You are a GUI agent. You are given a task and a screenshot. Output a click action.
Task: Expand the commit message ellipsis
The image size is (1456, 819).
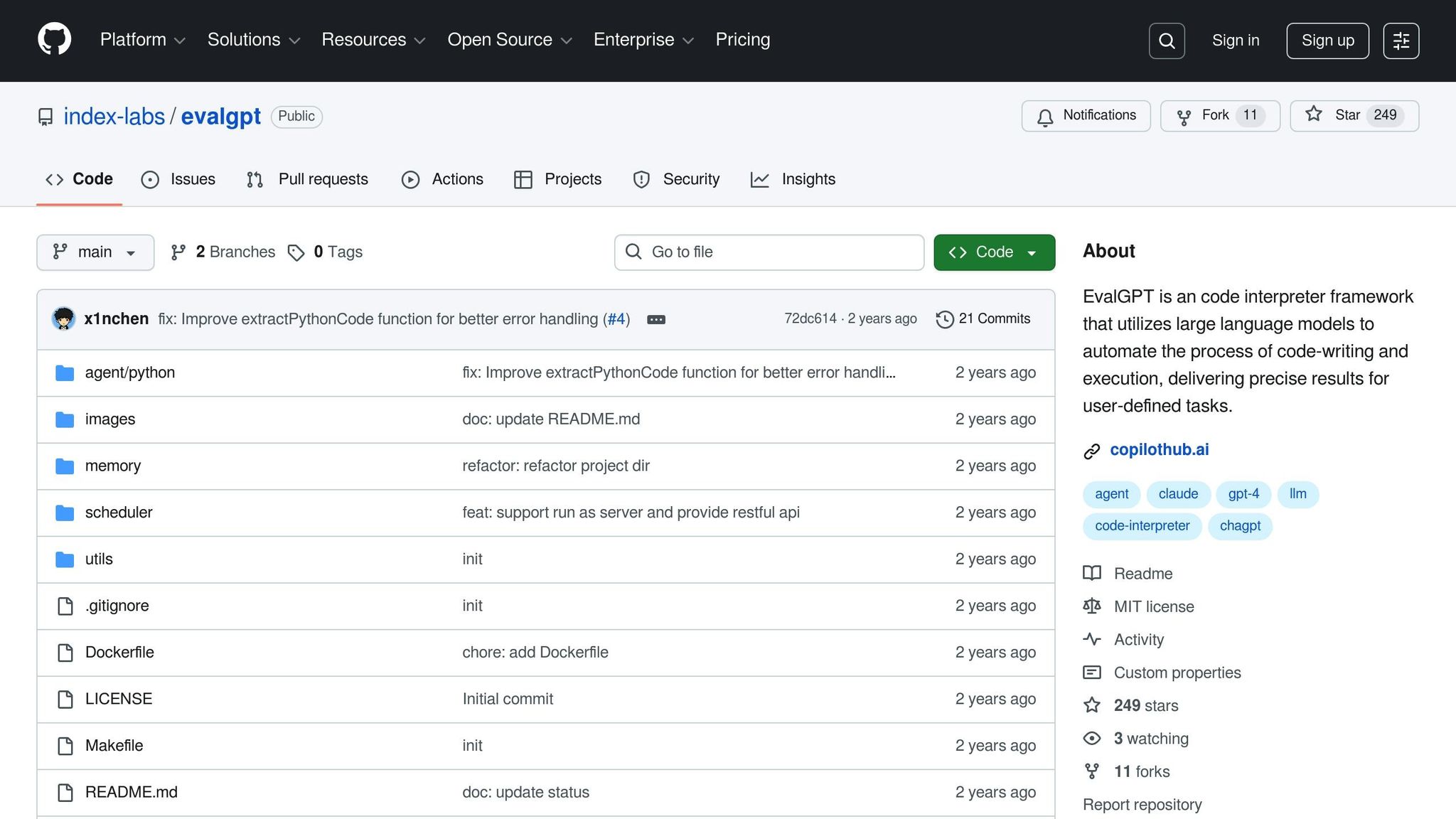coord(655,320)
